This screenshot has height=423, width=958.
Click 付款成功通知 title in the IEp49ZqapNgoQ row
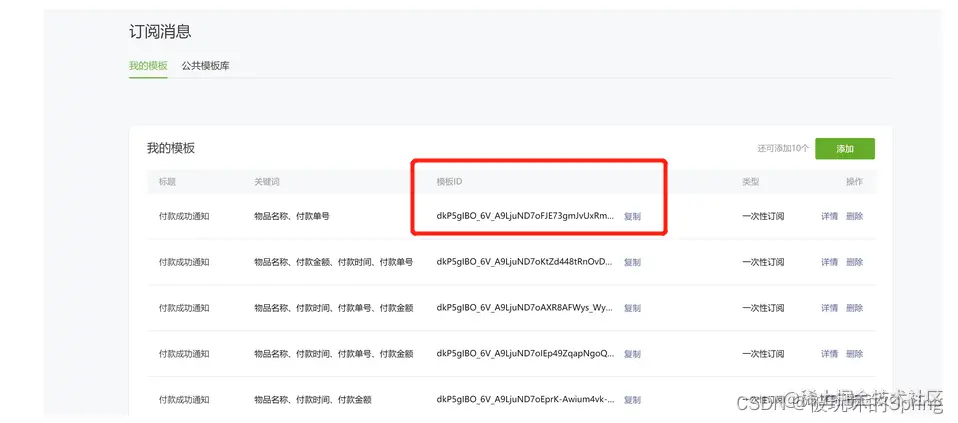(184, 353)
